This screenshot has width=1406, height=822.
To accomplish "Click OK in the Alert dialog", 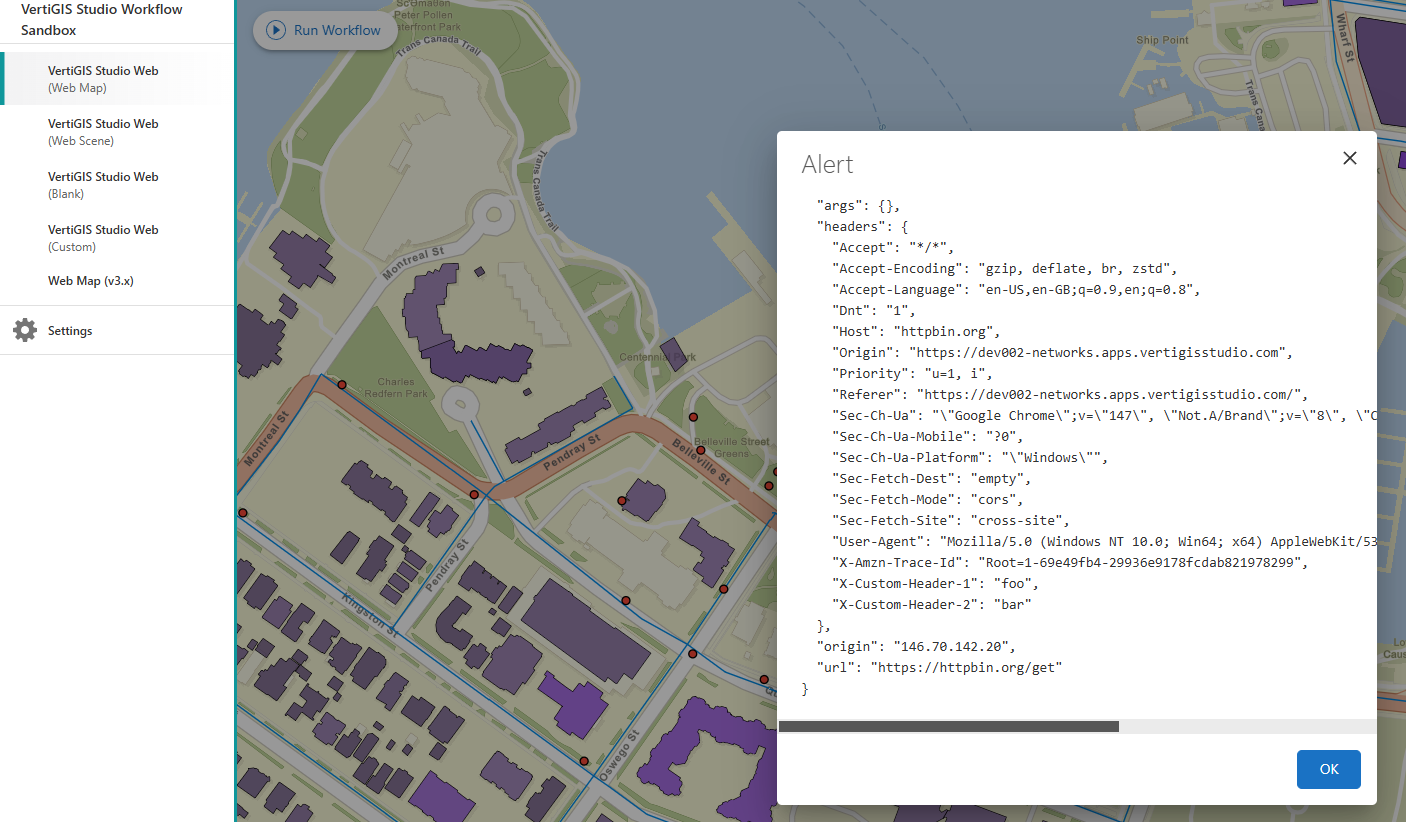I will click(x=1328, y=769).
